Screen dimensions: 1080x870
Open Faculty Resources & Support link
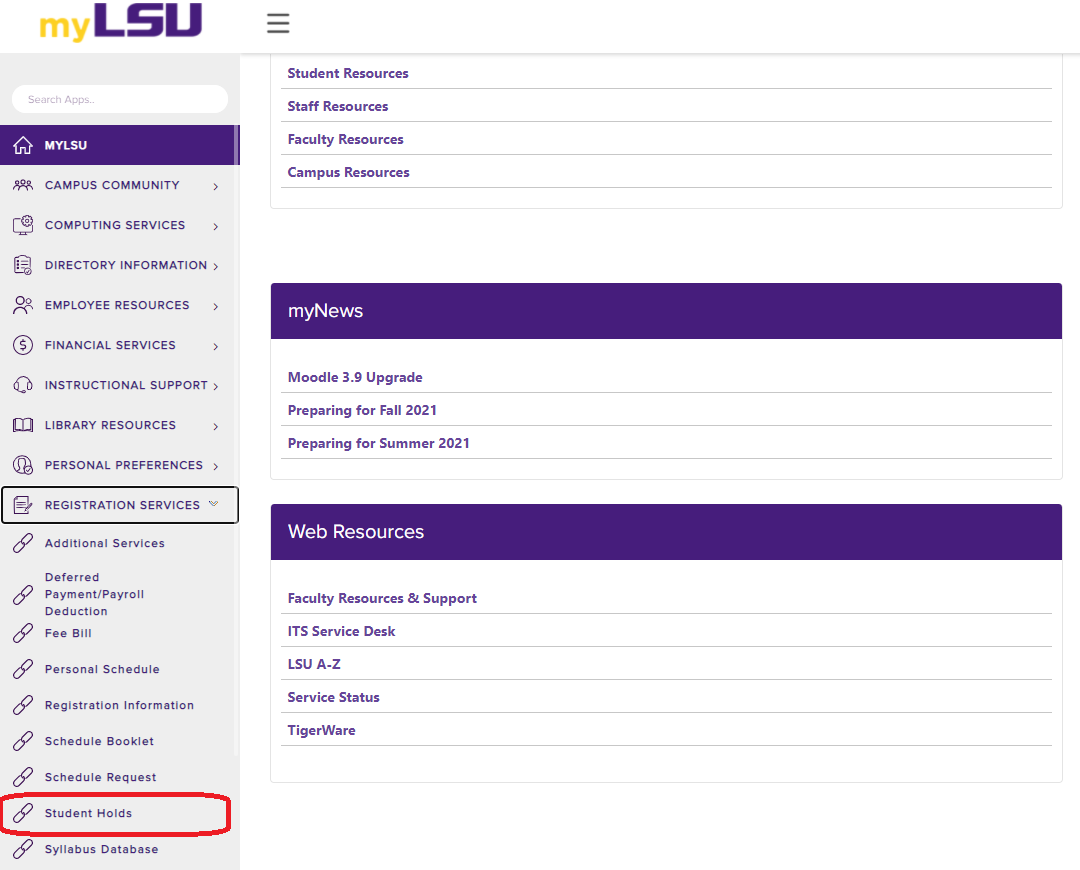382,599
